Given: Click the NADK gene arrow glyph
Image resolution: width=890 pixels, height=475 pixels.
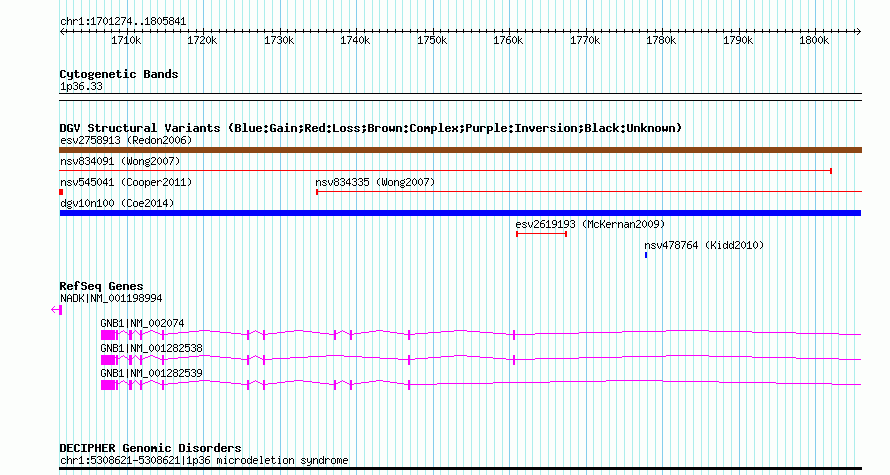Looking at the screenshot, I should (56, 310).
